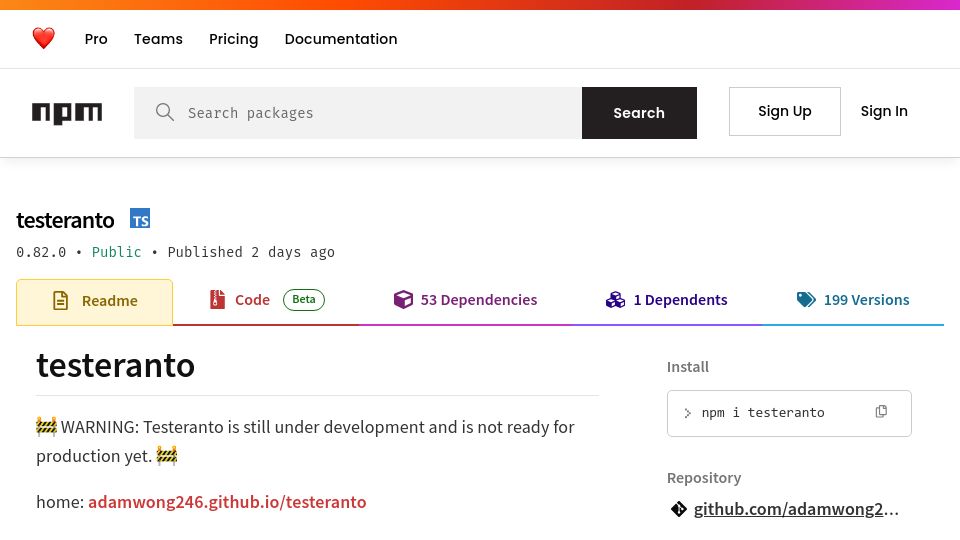Screen dimensions: 960x540
Task: Open the Pro menu item
Action: pos(96,39)
